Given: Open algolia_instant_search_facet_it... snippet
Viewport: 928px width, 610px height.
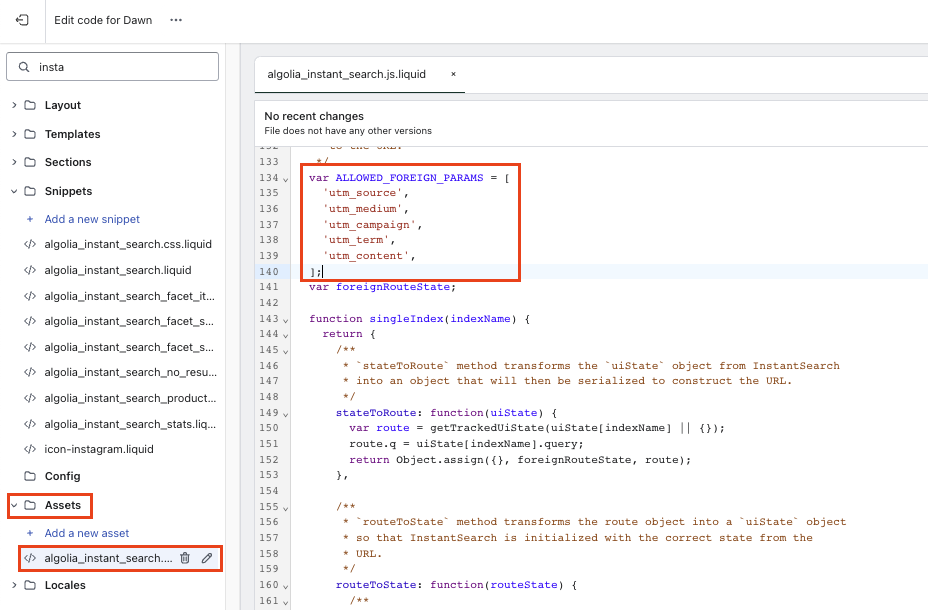Looking at the screenshot, I should tap(130, 296).
